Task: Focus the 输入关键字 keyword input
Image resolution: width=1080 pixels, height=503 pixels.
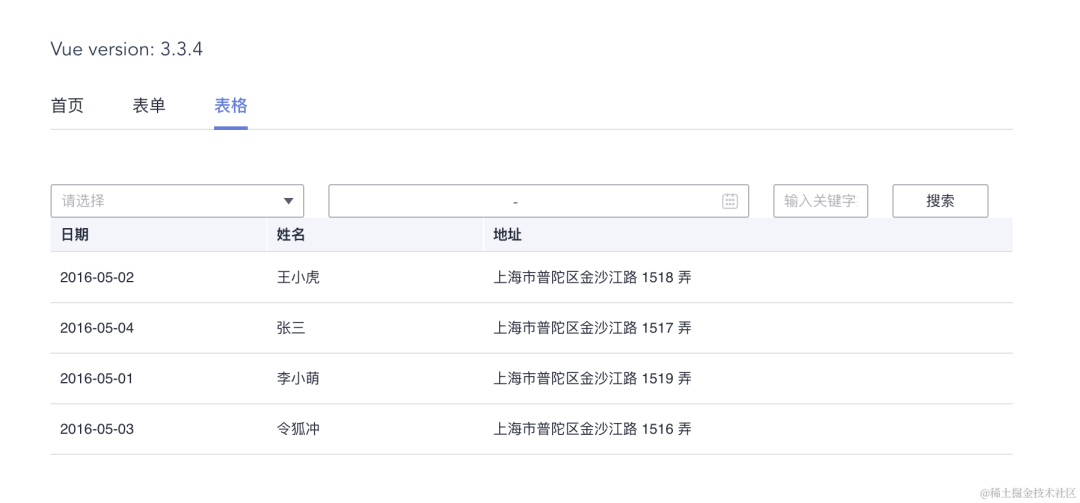Action: tap(820, 201)
